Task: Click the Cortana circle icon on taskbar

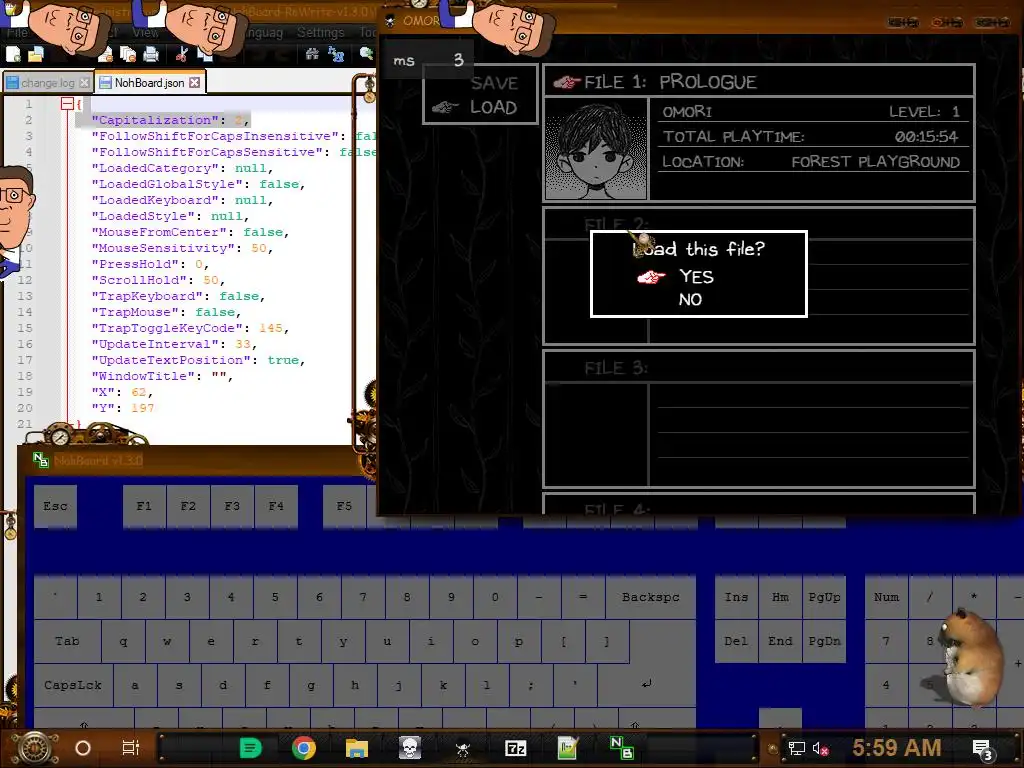Action: pyautogui.click(x=83, y=748)
